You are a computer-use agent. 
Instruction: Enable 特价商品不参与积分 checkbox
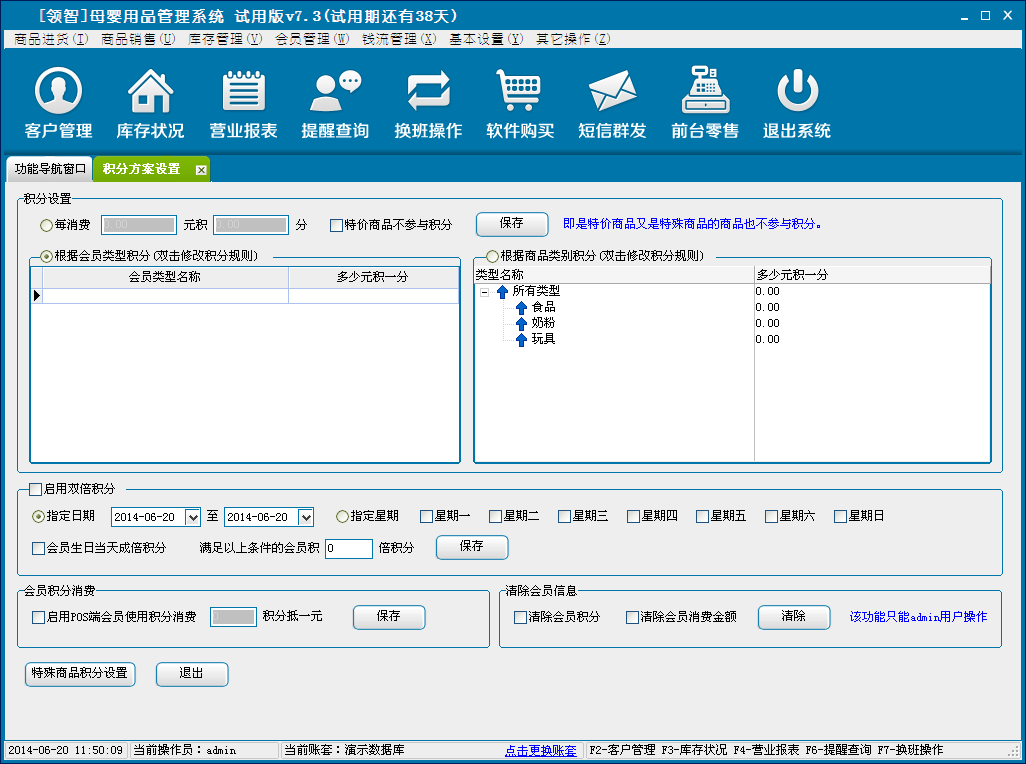[337, 225]
